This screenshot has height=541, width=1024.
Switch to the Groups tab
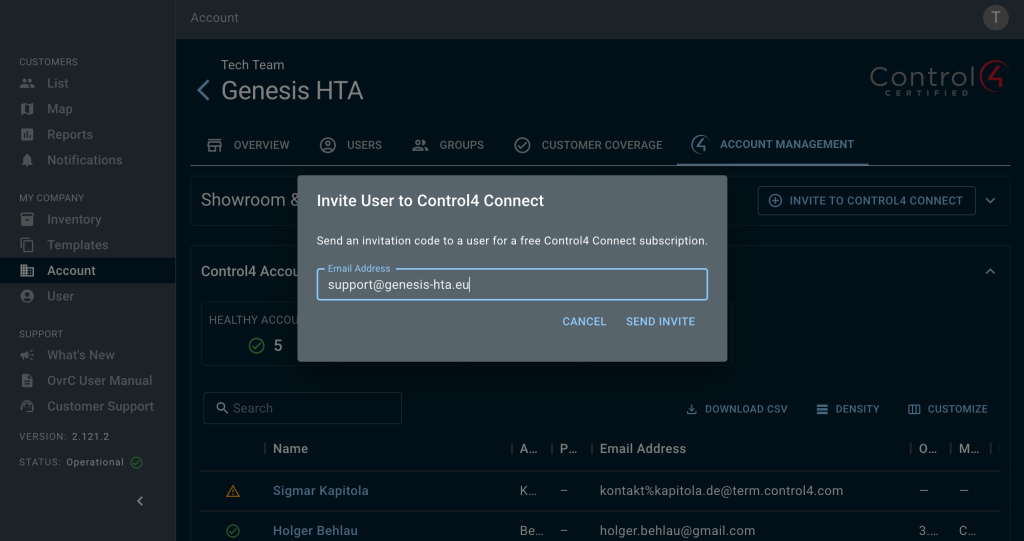[448, 145]
